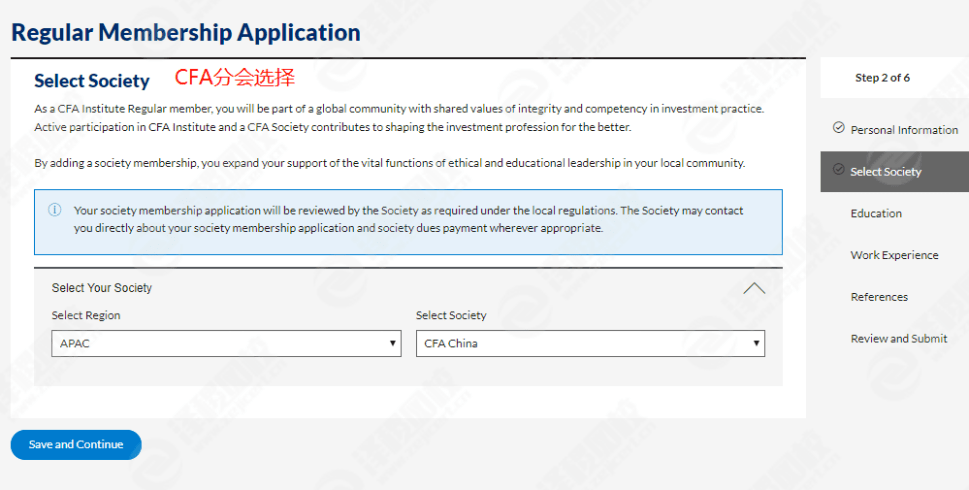Click the info icon in blue notice
The width and height of the screenshot is (969, 490).
(x=54, y=209)
